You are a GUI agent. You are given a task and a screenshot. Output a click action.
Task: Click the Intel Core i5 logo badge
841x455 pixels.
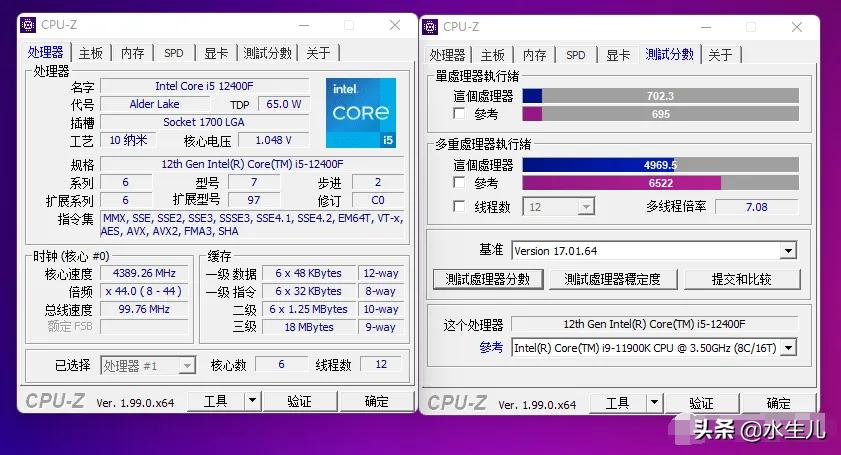(361, 113)
